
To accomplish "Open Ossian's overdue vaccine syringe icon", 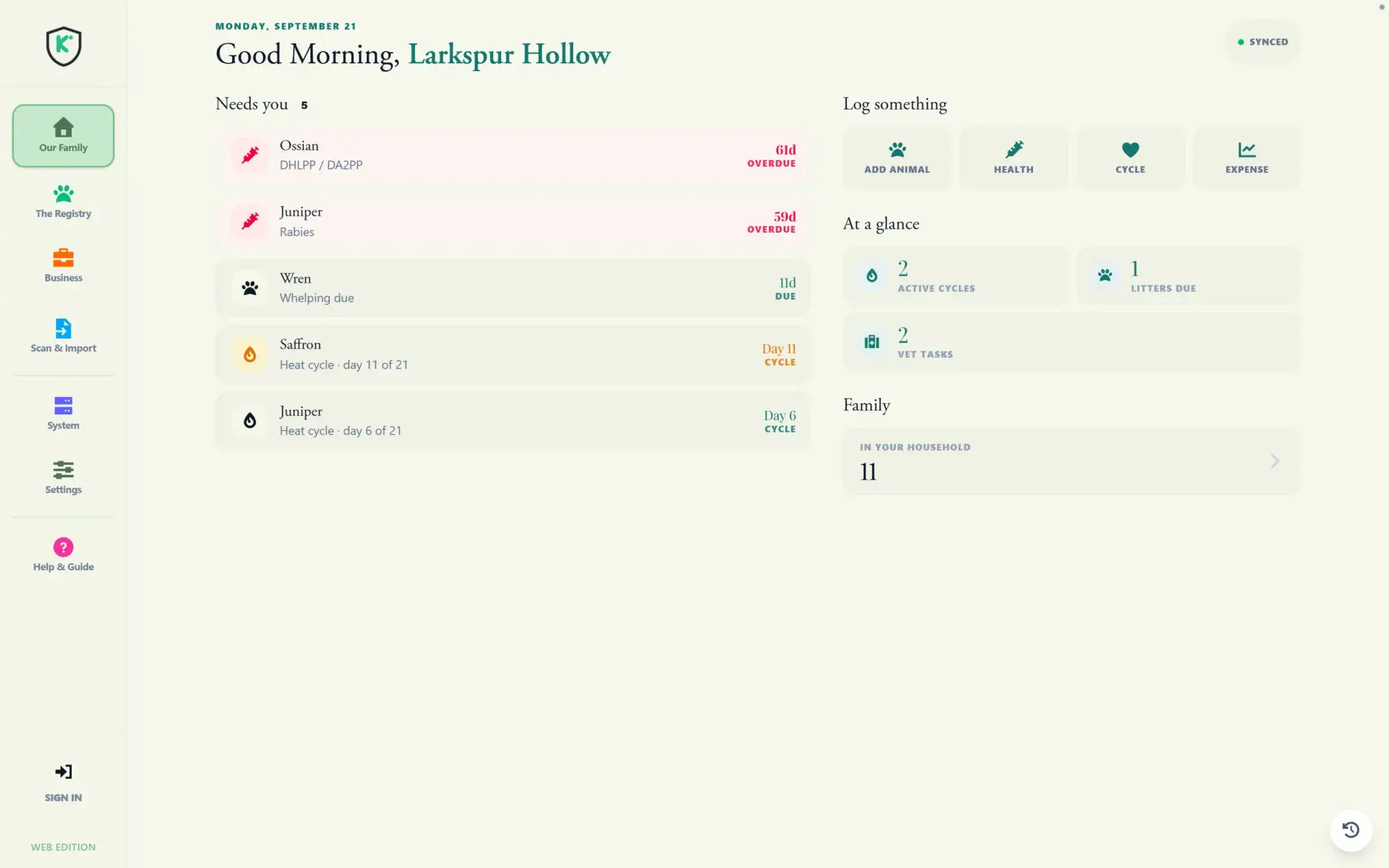I will [249, 155].
